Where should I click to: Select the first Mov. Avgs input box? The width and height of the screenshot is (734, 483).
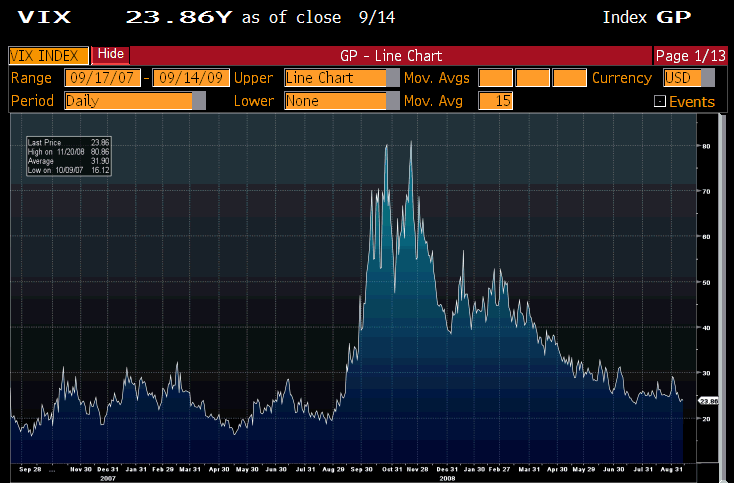tap(494, 78)
